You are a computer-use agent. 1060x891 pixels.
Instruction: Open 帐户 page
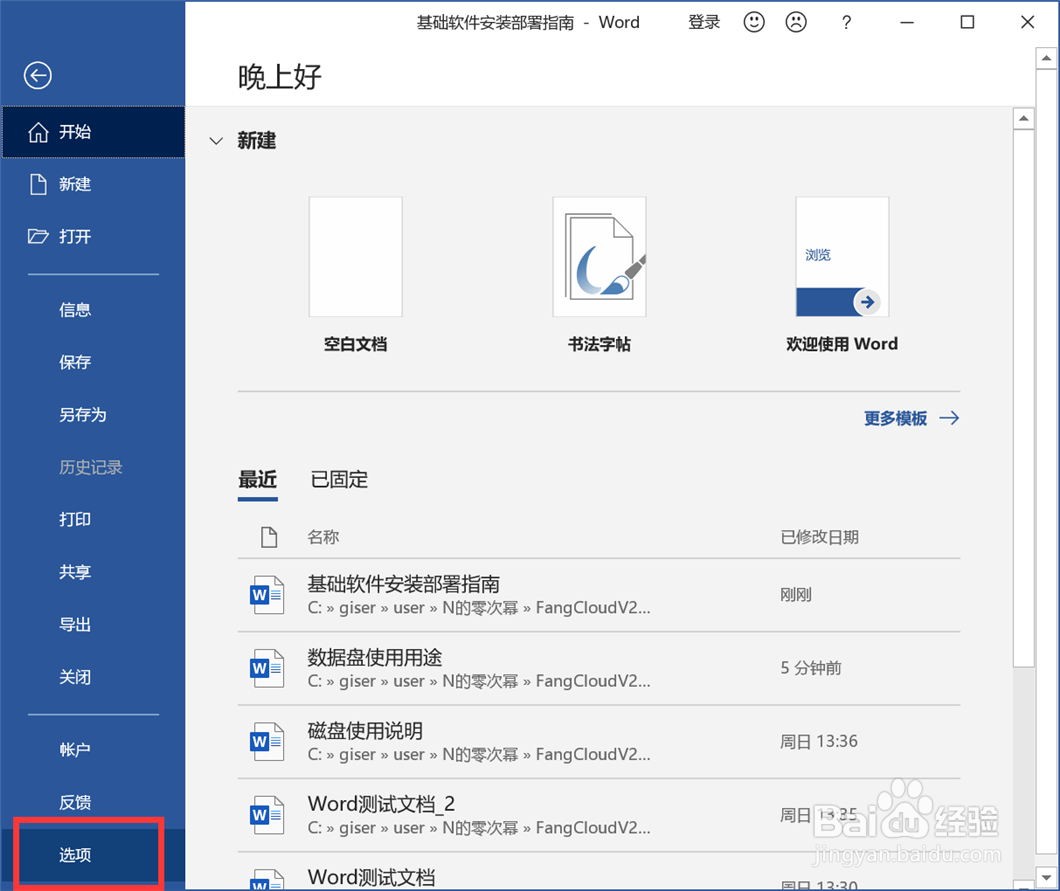(x=93, y=750)
